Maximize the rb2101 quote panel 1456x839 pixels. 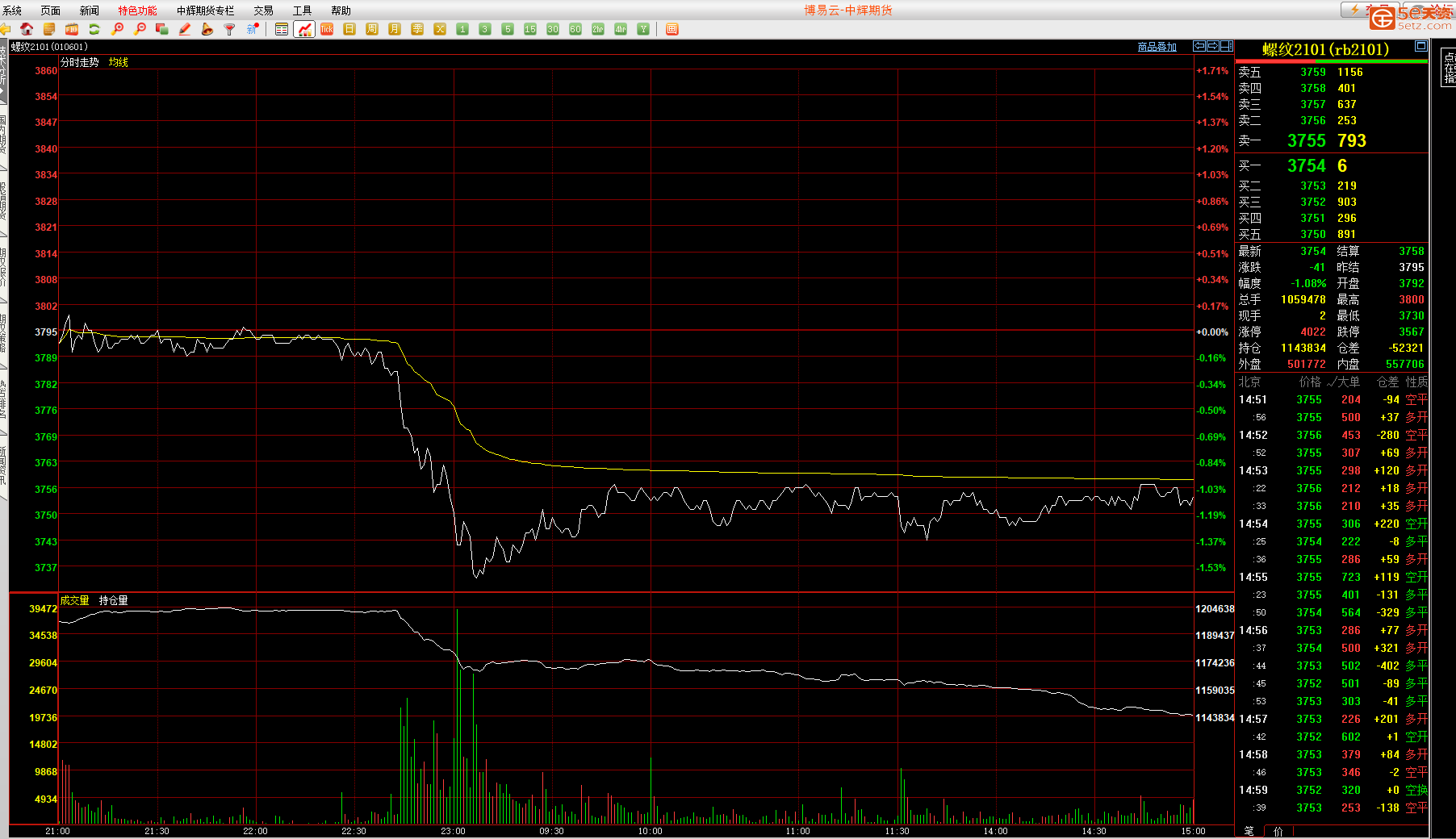coord(1421,46)
